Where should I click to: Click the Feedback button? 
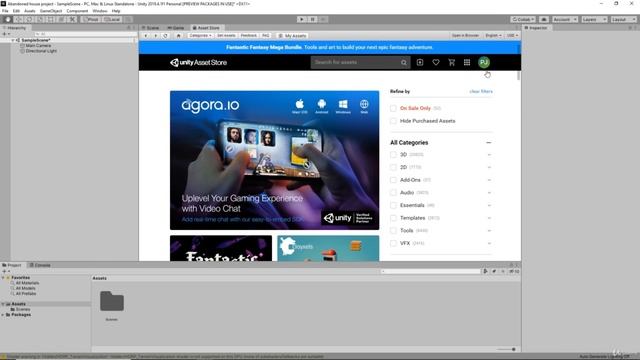pyautogui.click(x=249, y=36)
